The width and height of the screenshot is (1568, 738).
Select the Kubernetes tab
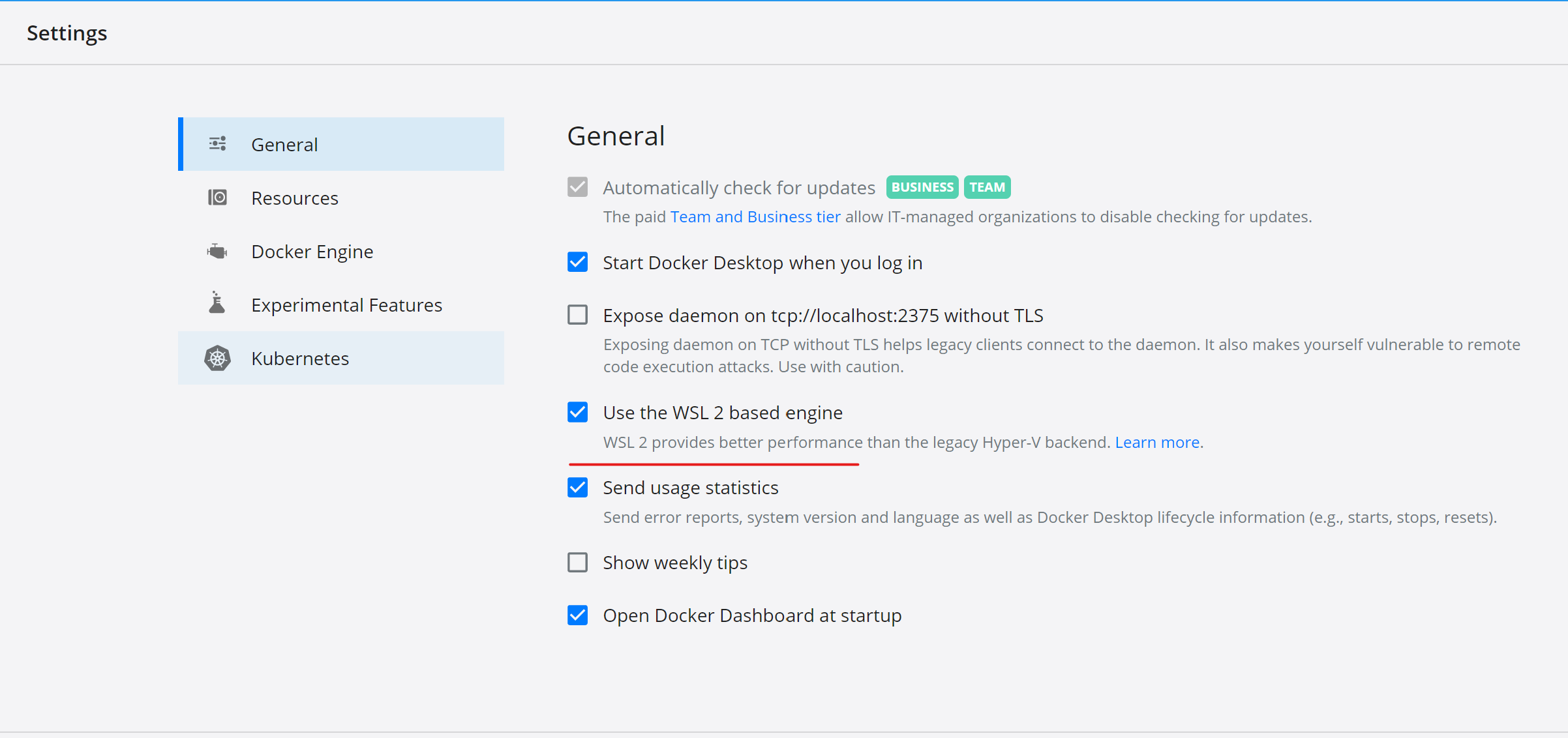pyautogui.click(x=341, y=358)
